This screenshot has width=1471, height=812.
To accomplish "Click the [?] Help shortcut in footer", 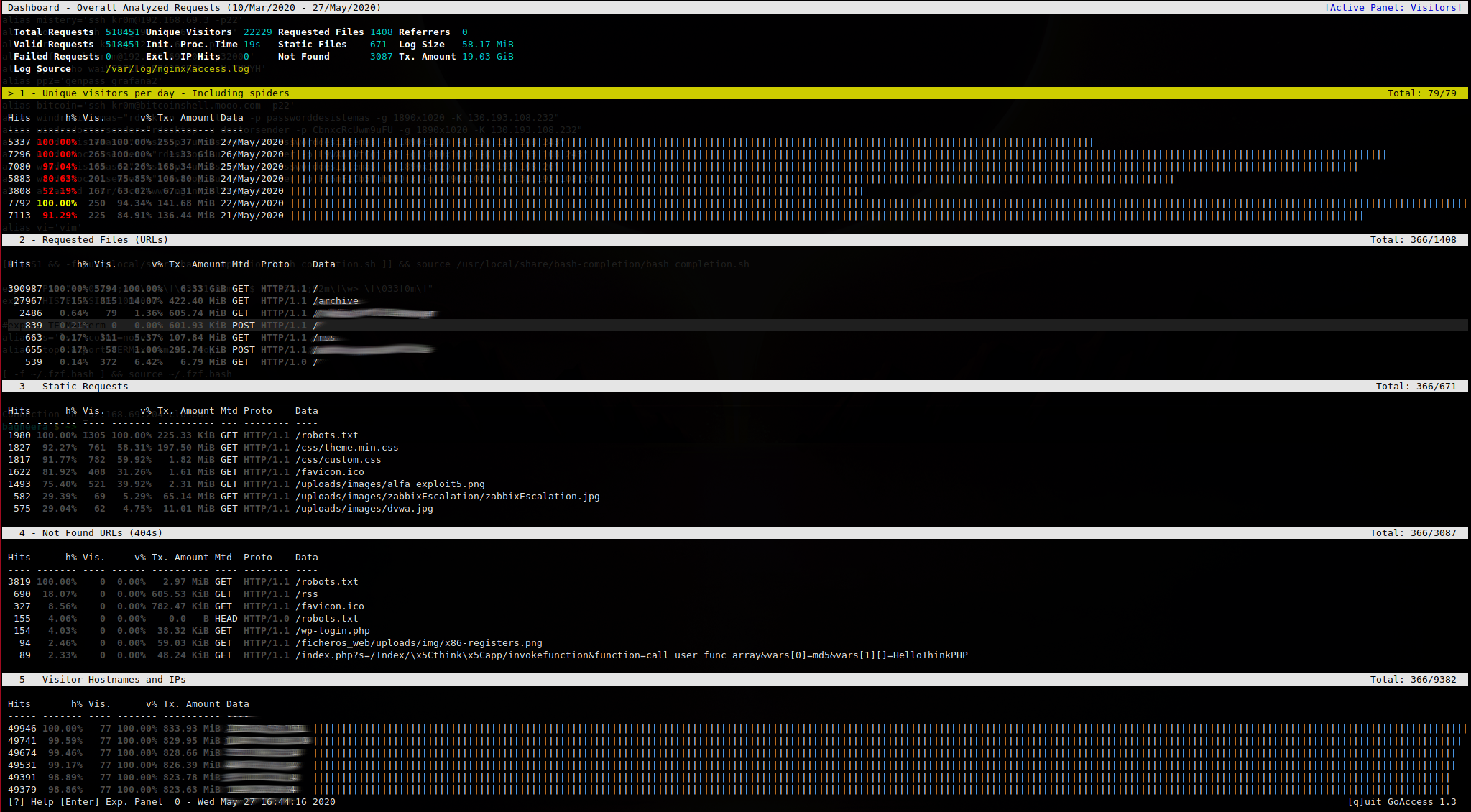I will click(x=31, y=802).
